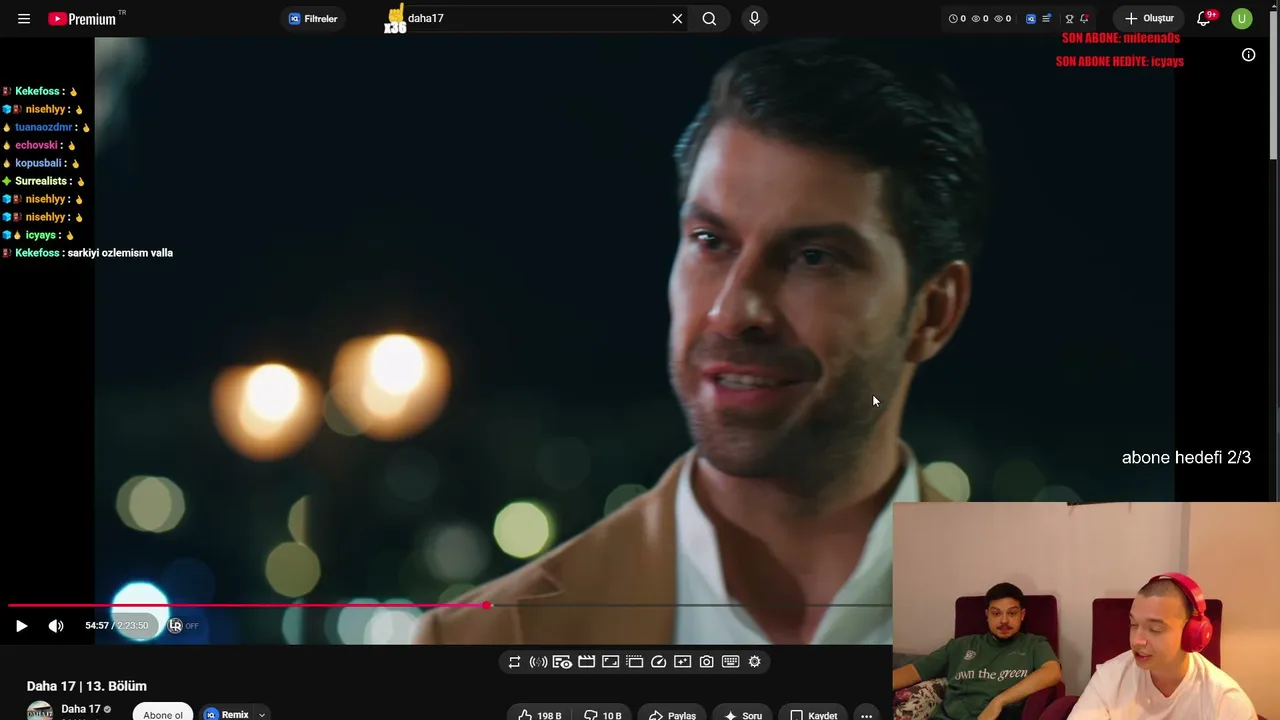The height and width of the screenshot is (720, 1280).
Task: Click the icyays chat username
Action: [x=41, y=235]
